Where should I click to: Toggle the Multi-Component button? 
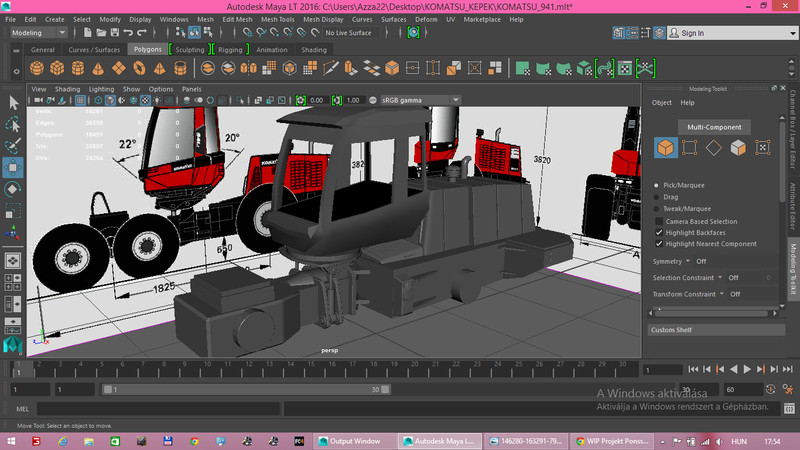point(714,127)
